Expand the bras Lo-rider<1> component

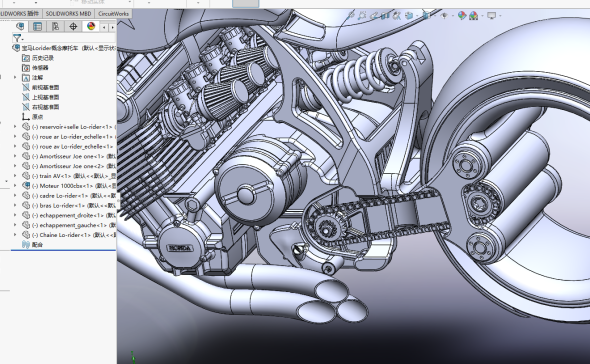click(x=15, y=205)
